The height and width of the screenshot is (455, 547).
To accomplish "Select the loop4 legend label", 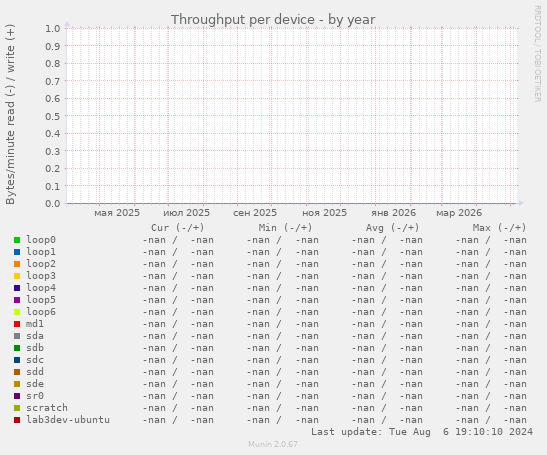I will click(x=41, y=288).
